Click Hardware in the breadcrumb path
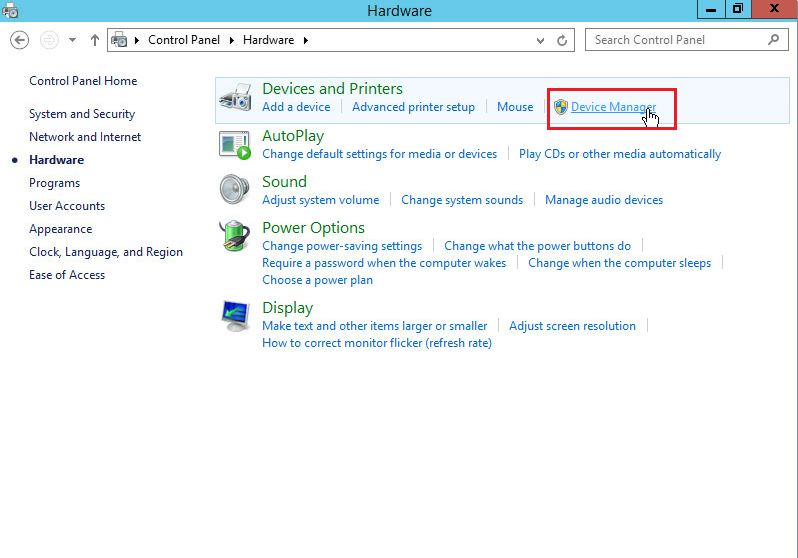The height and width of the screenshot is (558, 798). 268,40
